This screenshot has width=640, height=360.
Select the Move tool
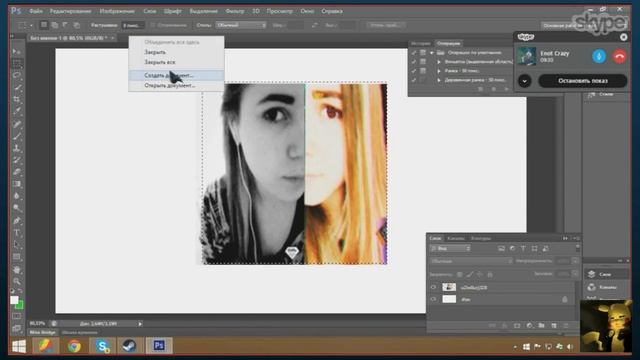click(x=17, y=51)
